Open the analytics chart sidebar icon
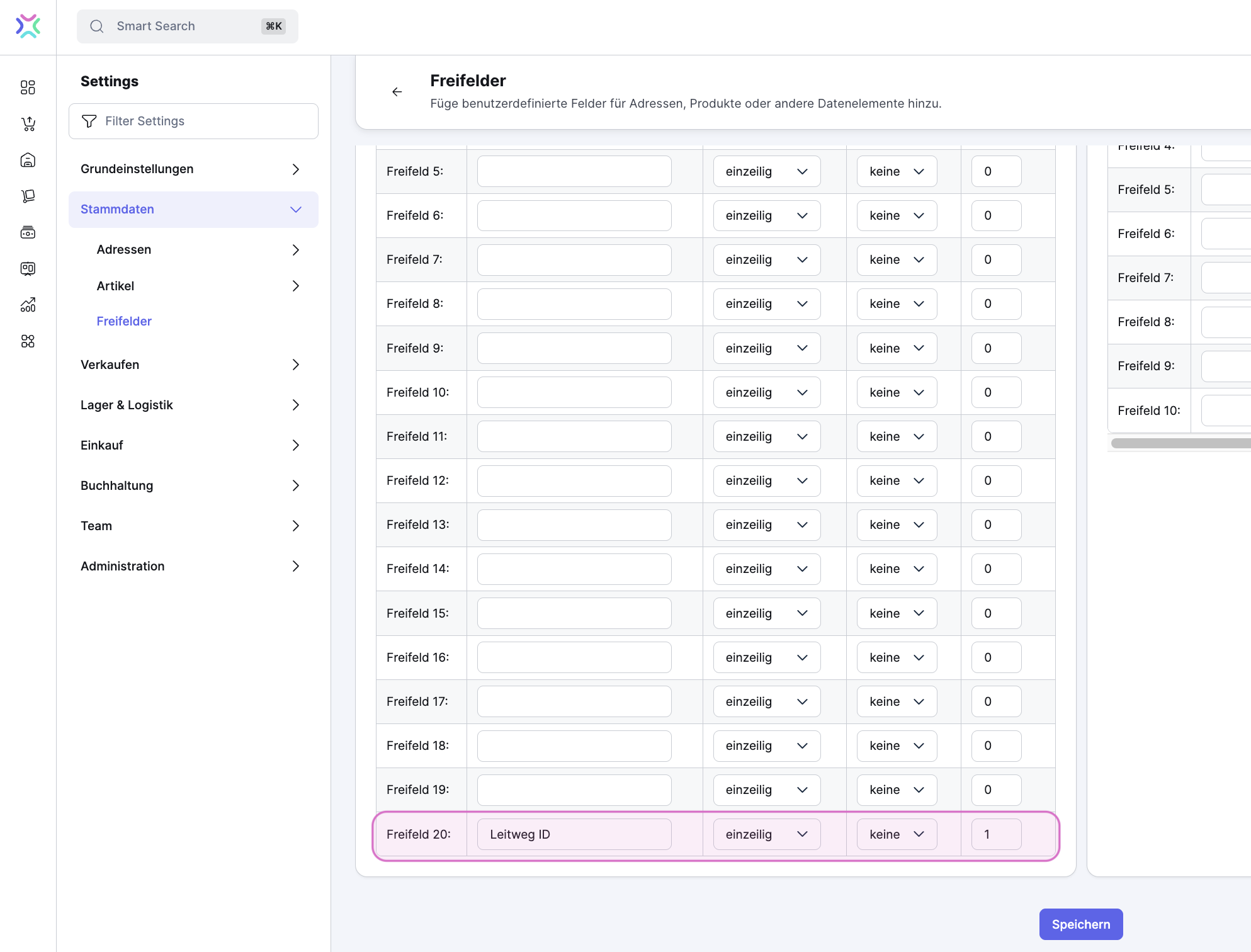 (28, 305)
